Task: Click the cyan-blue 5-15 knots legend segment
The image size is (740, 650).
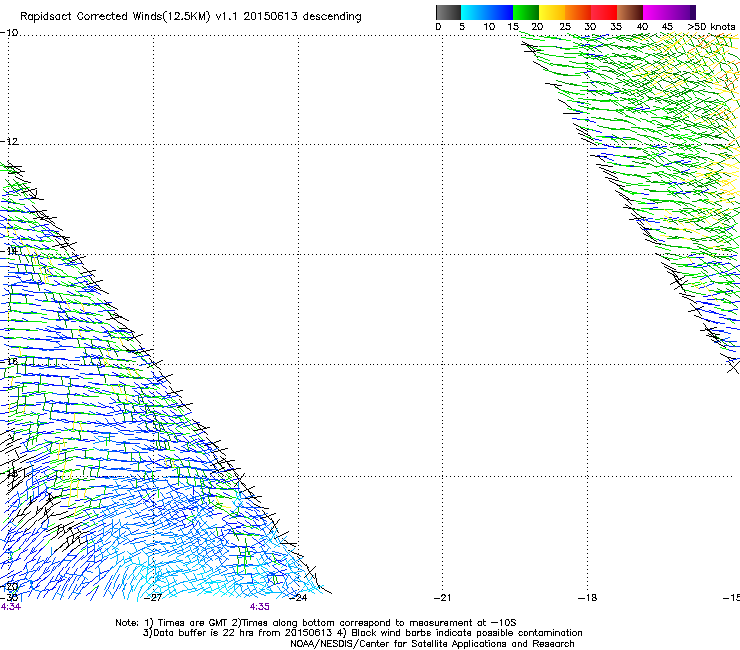Action: 487,12
